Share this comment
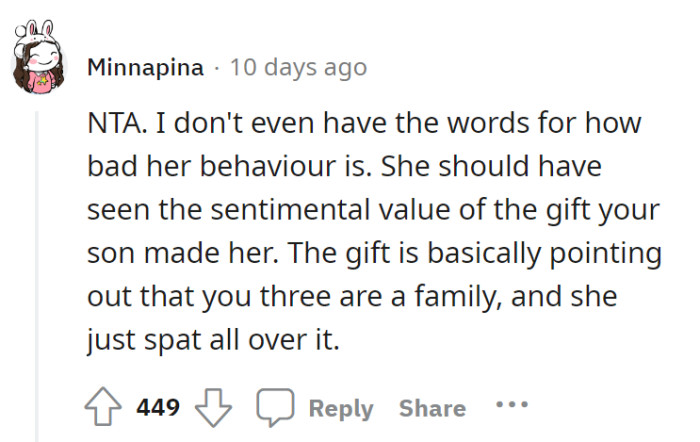The image size is (700, 442). click(432, 408)
